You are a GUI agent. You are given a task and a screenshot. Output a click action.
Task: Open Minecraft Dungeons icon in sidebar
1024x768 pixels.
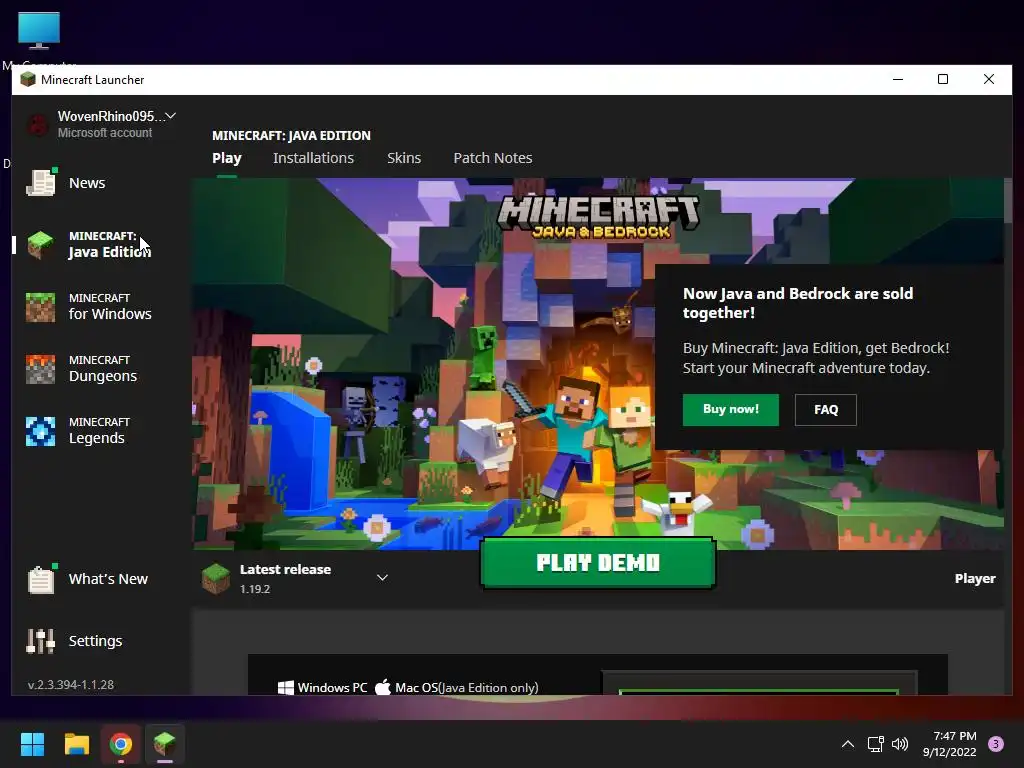[40, 369]
